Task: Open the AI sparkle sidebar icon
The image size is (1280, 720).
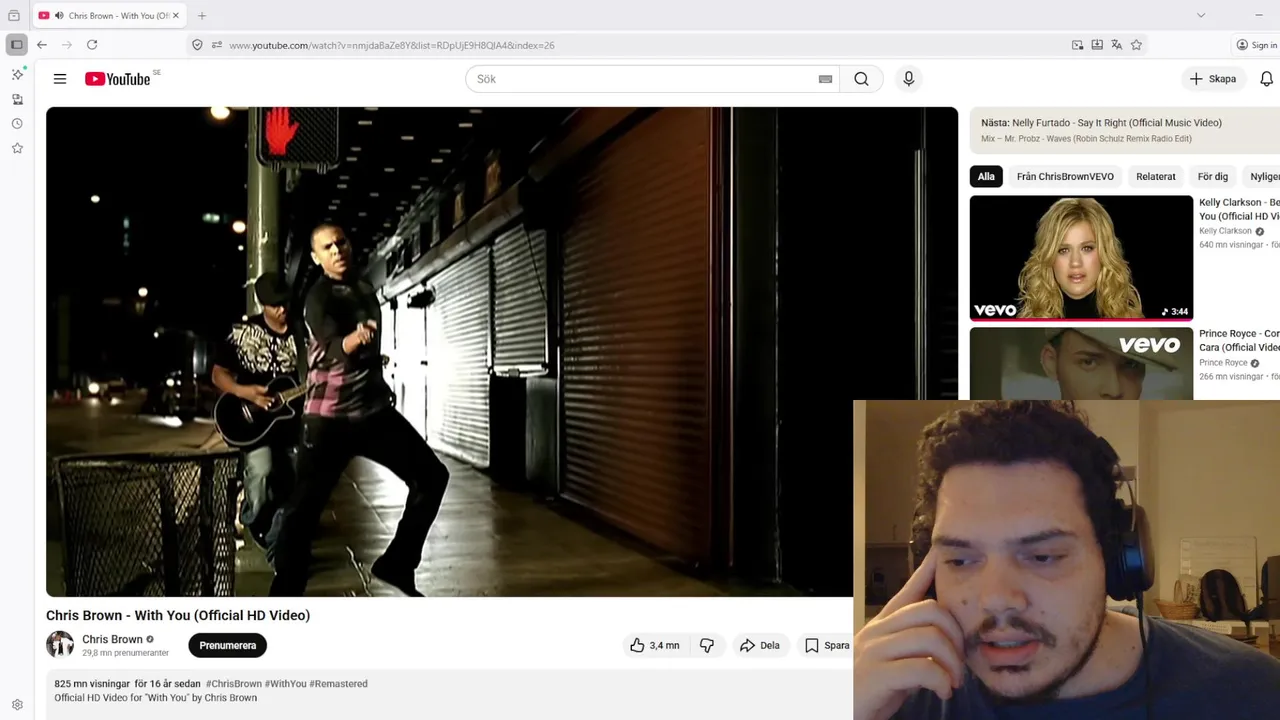Action: pos(17,75)
